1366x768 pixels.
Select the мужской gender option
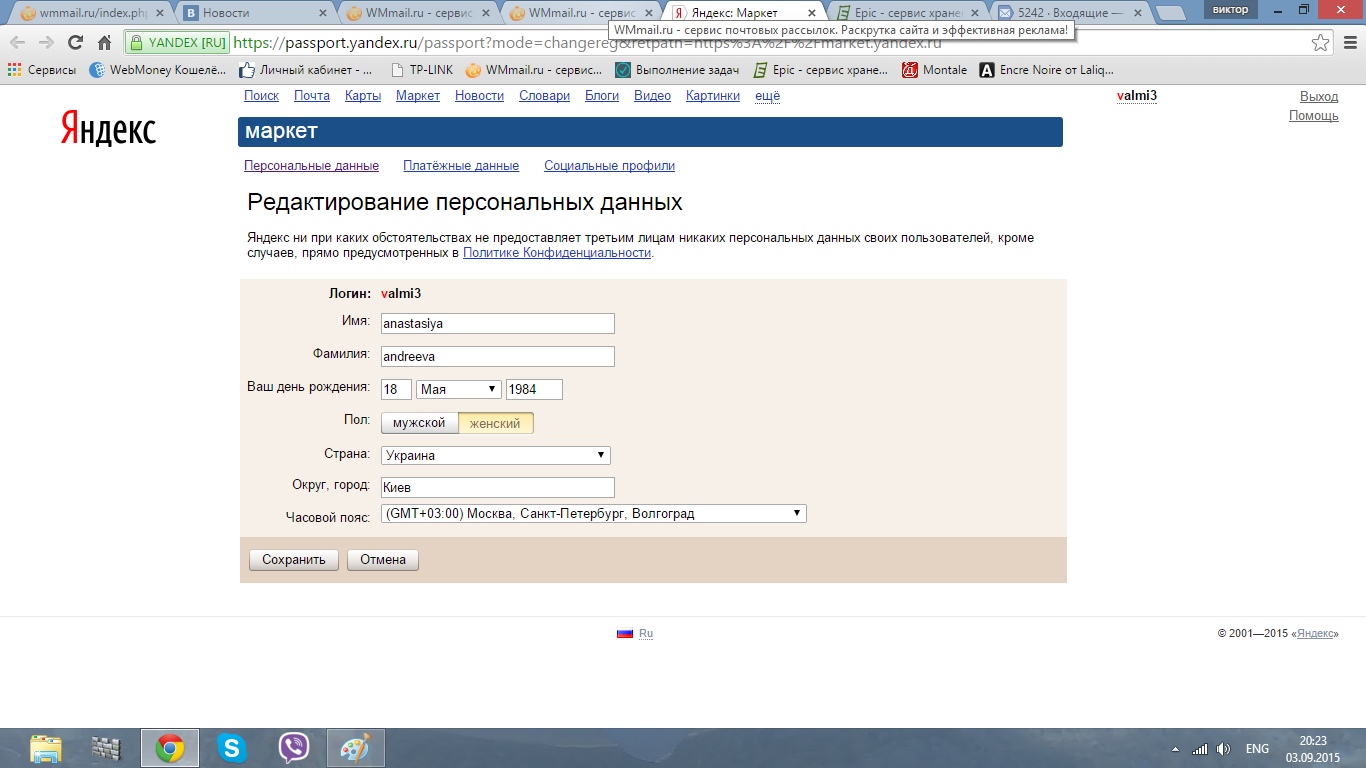419,423
